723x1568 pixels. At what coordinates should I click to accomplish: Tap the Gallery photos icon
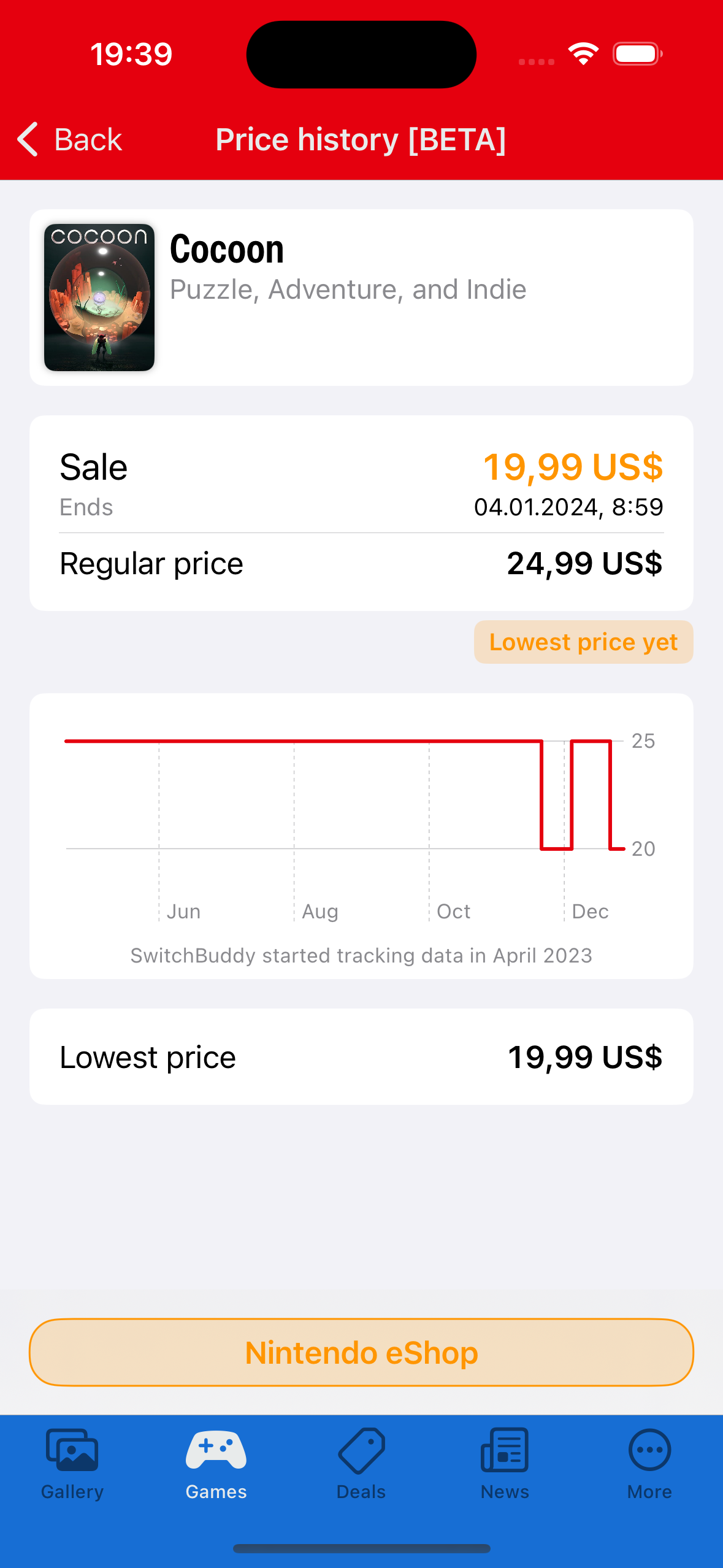(x=72, y=1450)
